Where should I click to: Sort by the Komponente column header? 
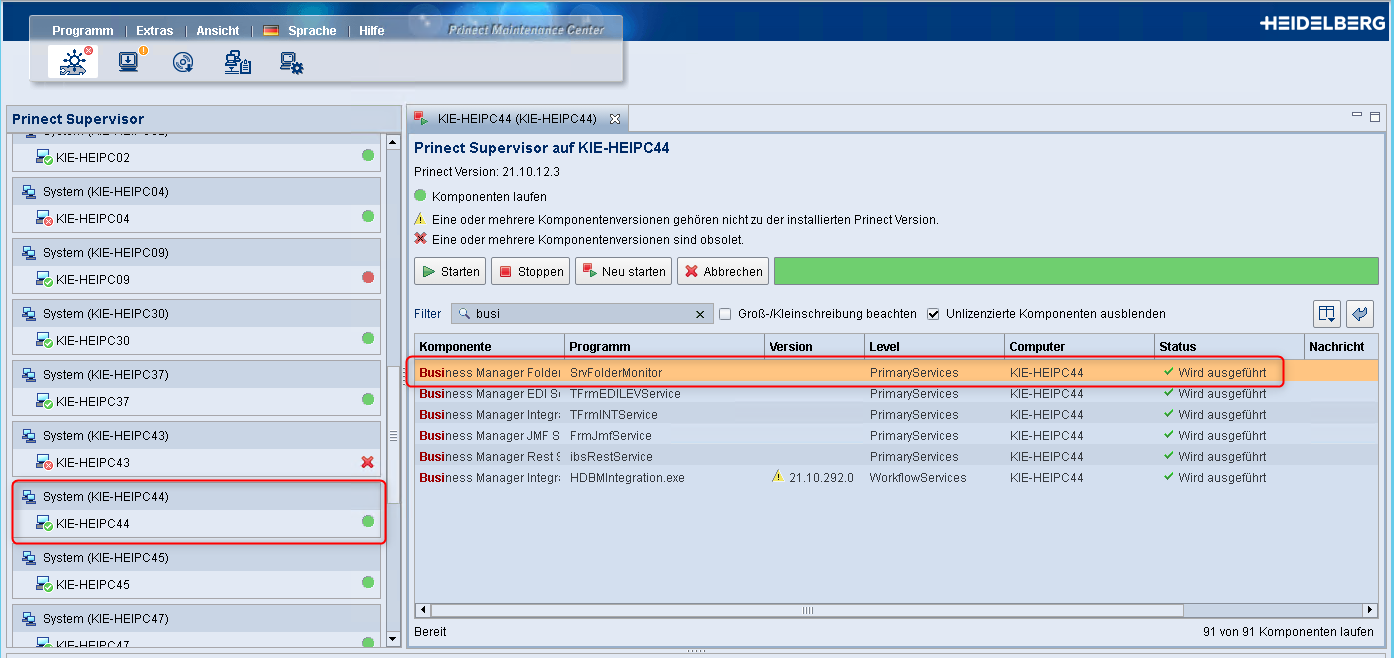490,347
